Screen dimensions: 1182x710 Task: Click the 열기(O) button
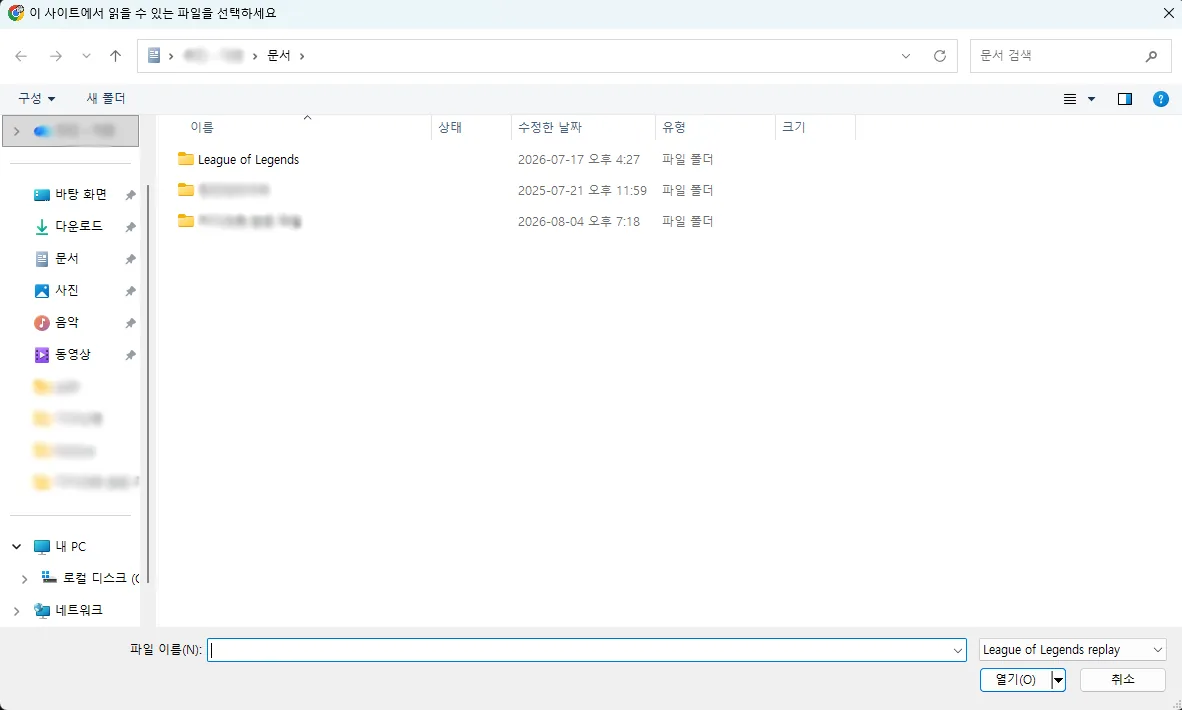(x=1015, y=680)
